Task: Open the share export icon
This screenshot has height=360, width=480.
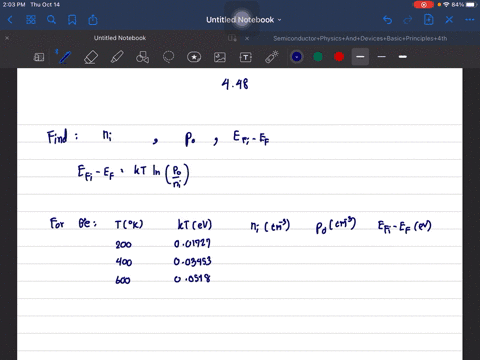Action: (93, 20)
